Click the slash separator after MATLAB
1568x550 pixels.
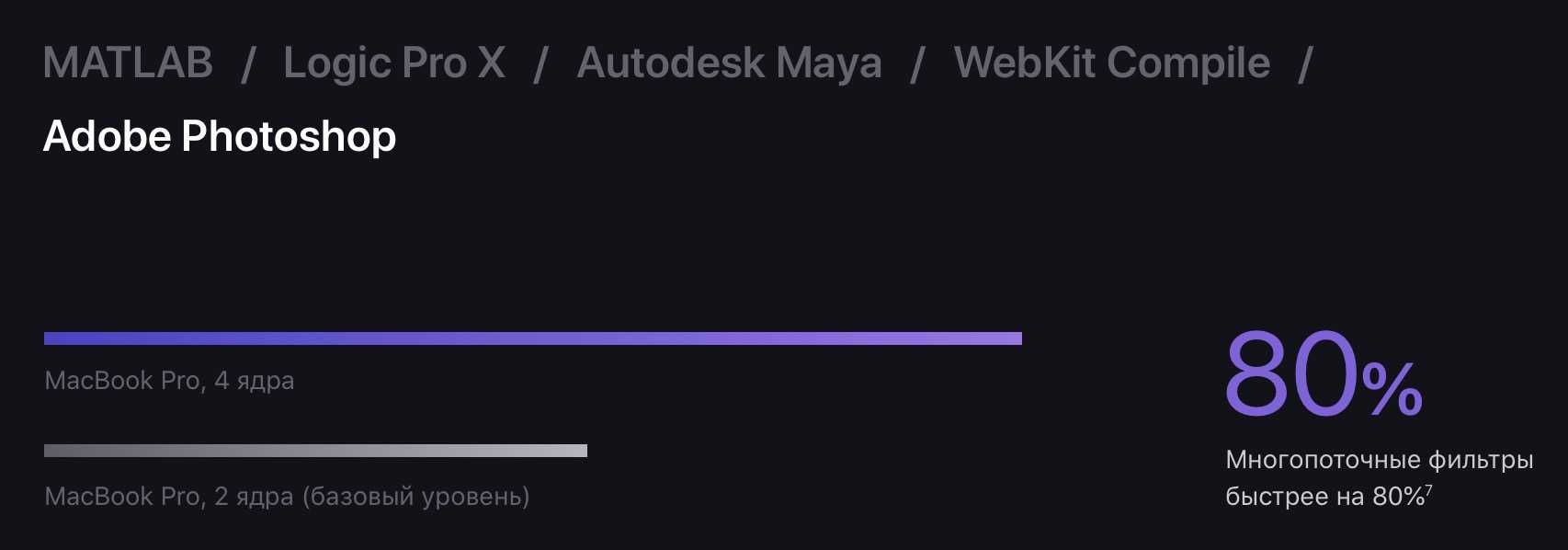pos(247,64)
